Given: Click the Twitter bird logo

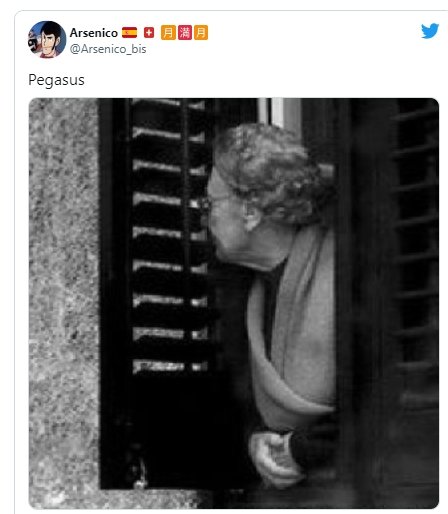Looking at the screenshot, I should [430, 31].
